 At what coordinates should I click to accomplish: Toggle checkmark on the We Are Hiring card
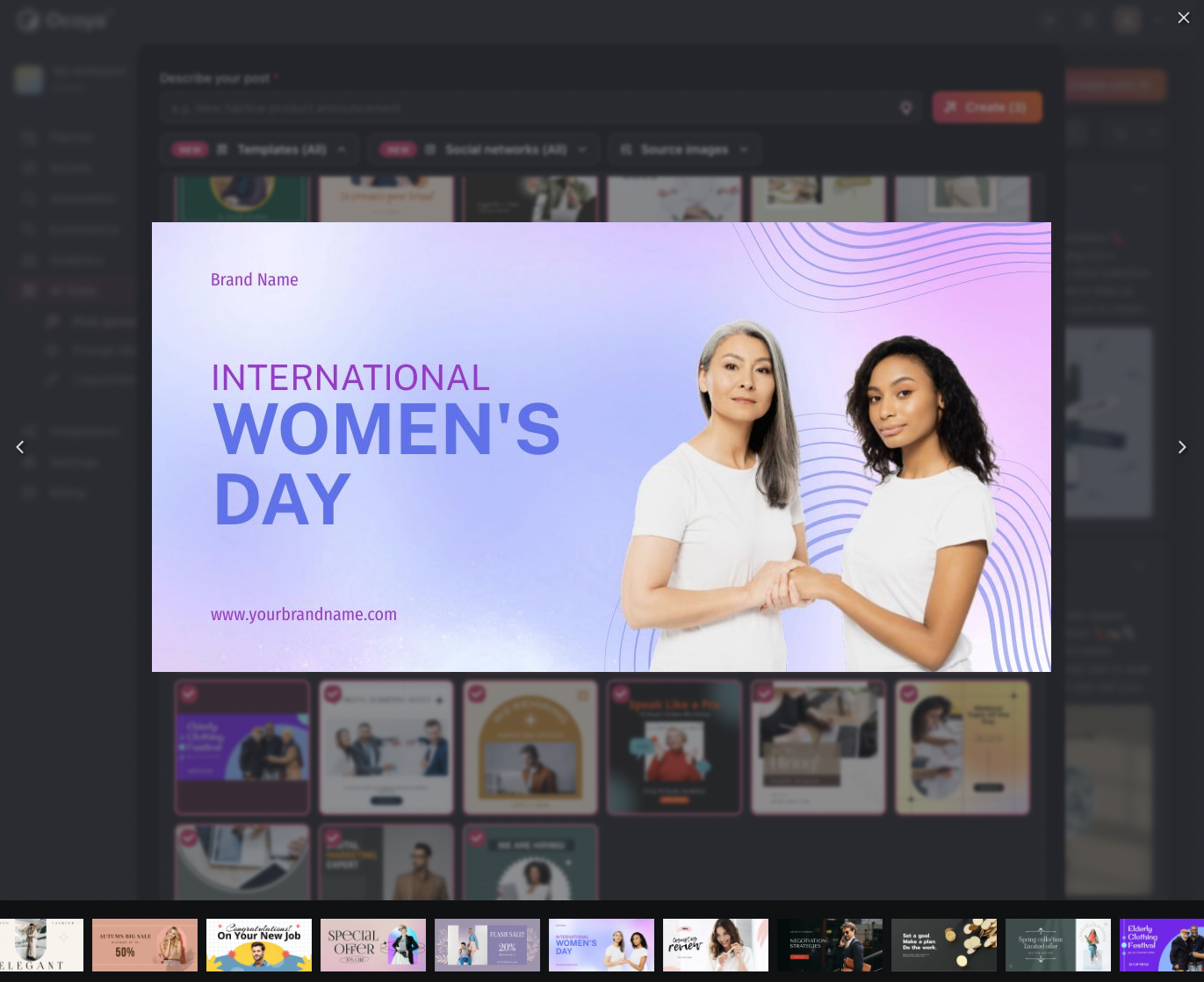pos(477,838)
